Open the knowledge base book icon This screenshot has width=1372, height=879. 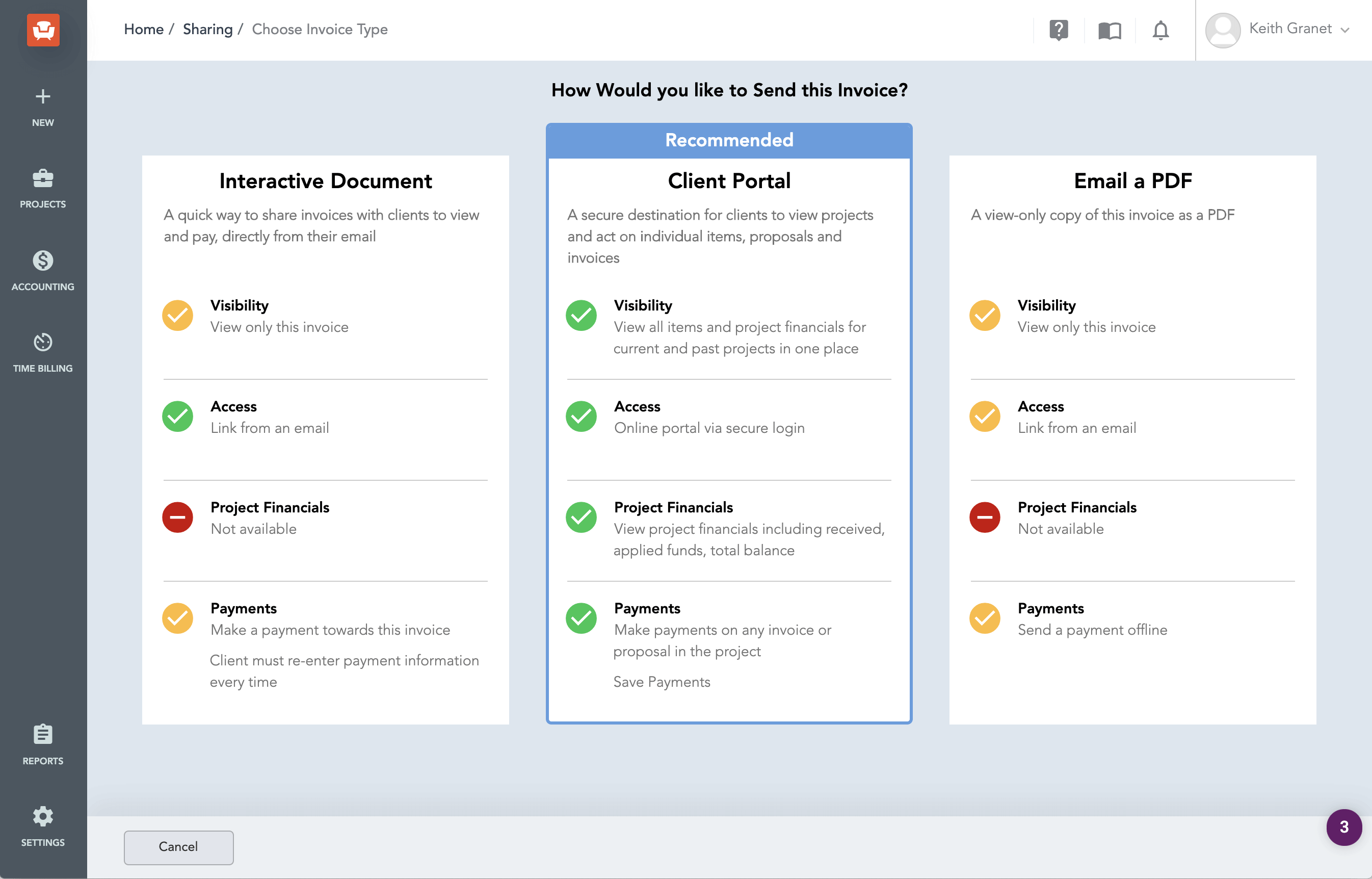1109,30
